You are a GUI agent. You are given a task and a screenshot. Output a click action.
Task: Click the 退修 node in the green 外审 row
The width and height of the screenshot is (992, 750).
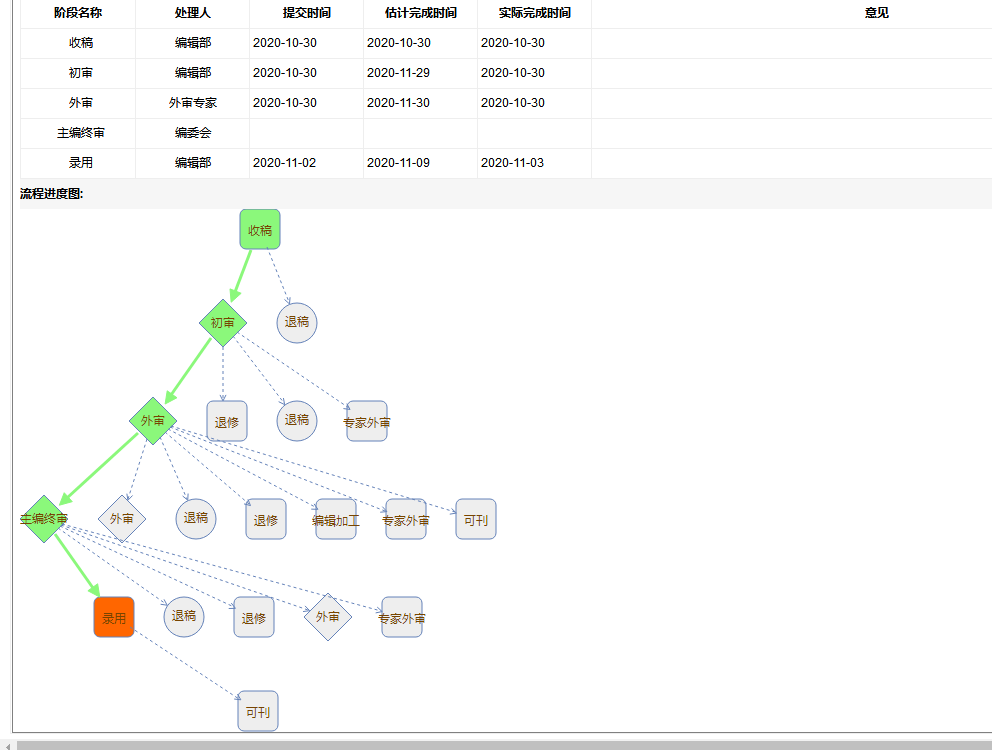pos(227,421)
